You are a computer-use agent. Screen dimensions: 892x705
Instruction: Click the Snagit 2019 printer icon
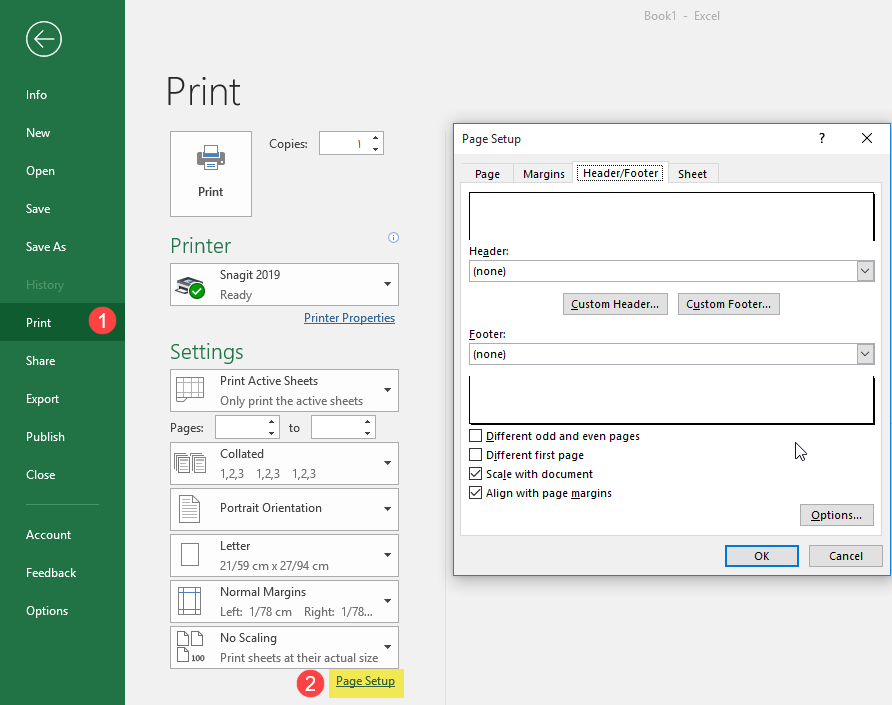pos(190,286)
